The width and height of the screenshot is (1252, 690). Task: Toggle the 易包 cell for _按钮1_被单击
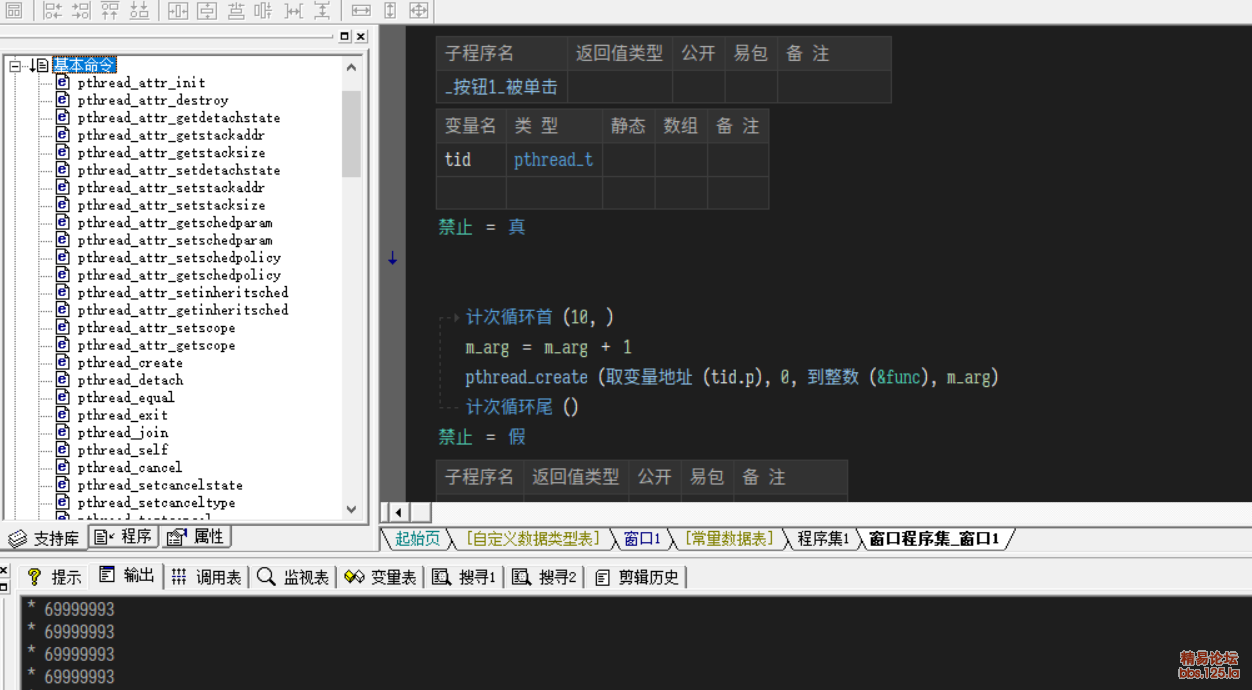point(750,87)
